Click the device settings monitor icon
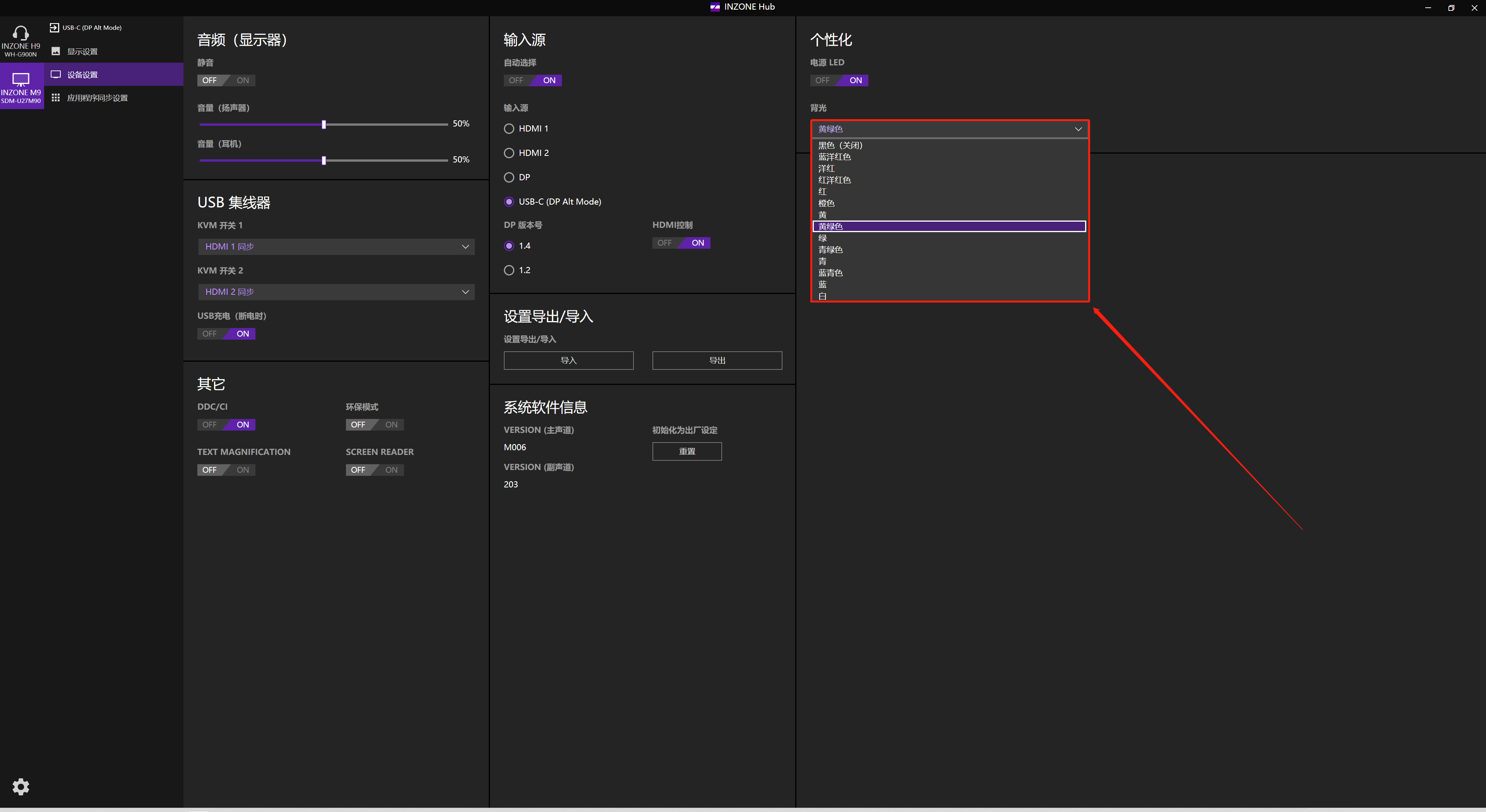This screenshot has height=812, width=1486. pos(56,74)
